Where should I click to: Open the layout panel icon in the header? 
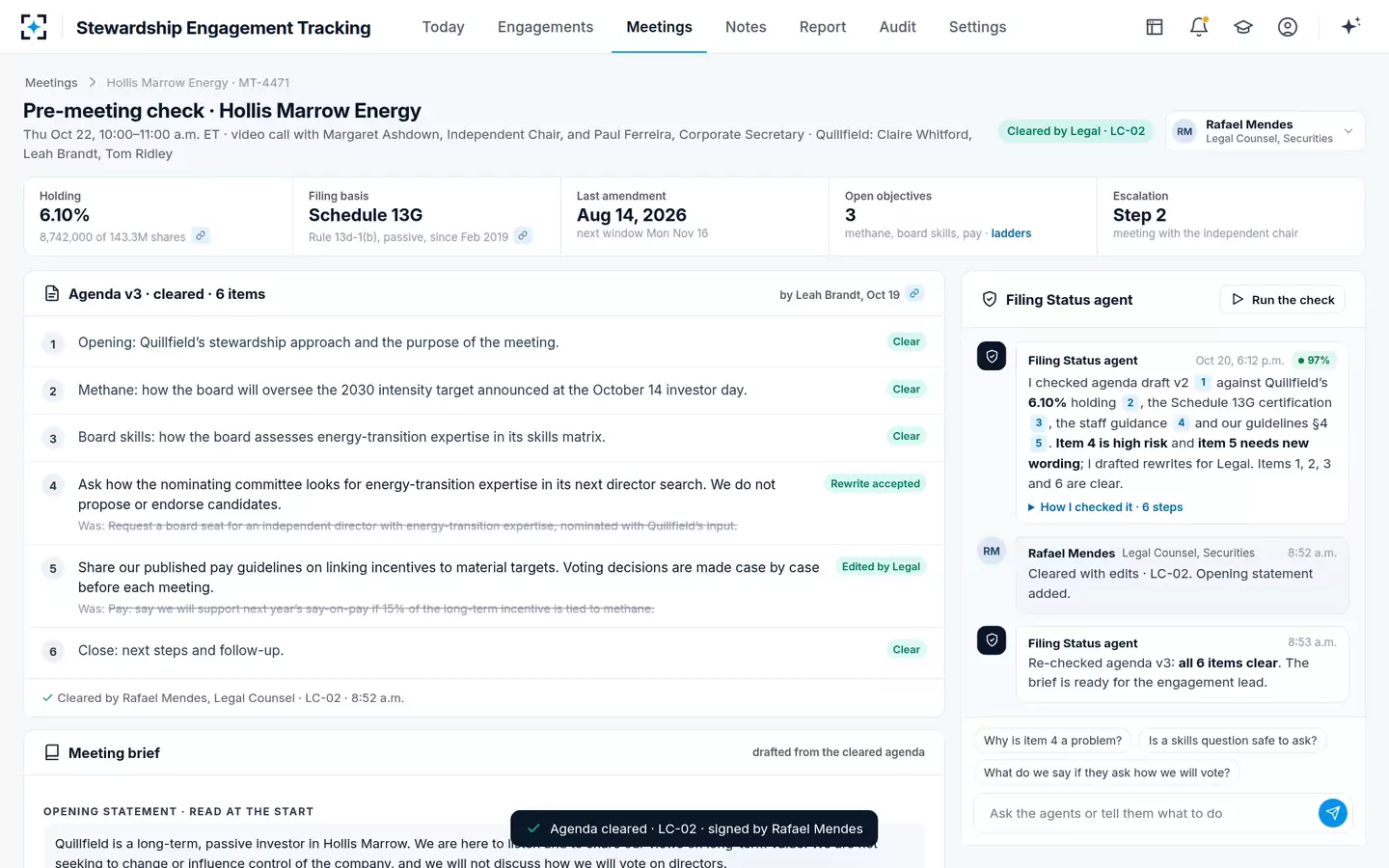[1155, 27]
